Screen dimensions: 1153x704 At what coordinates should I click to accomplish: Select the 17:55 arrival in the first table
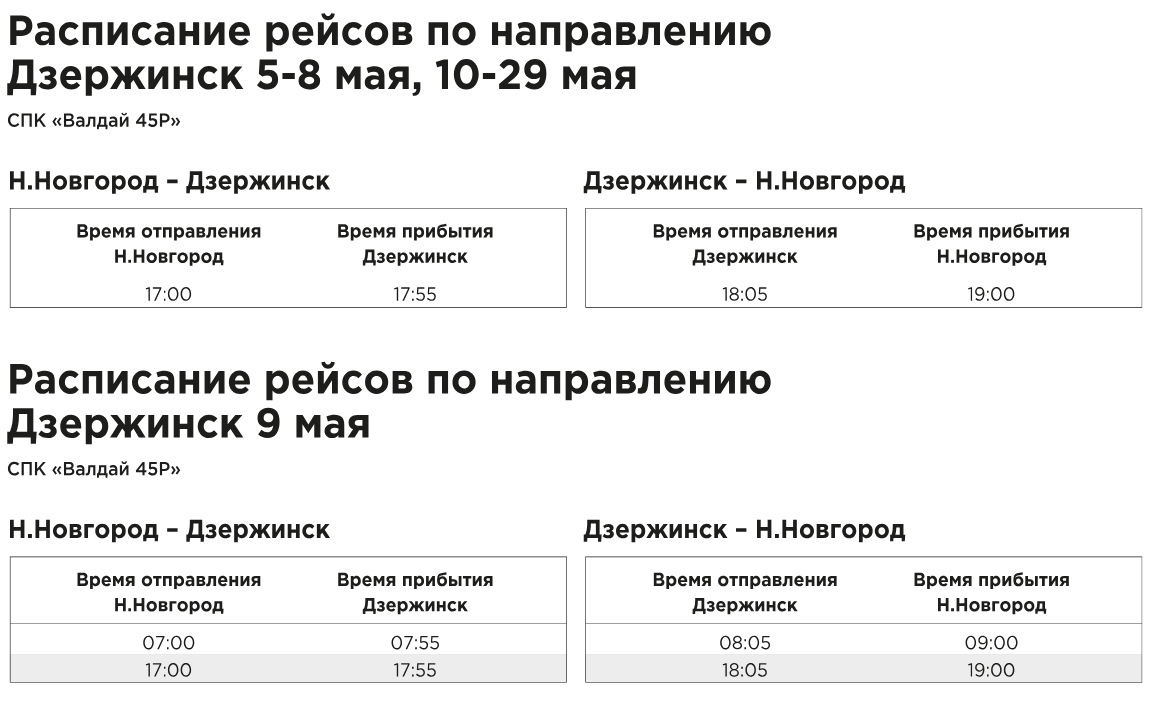click(x=415, y=294)
